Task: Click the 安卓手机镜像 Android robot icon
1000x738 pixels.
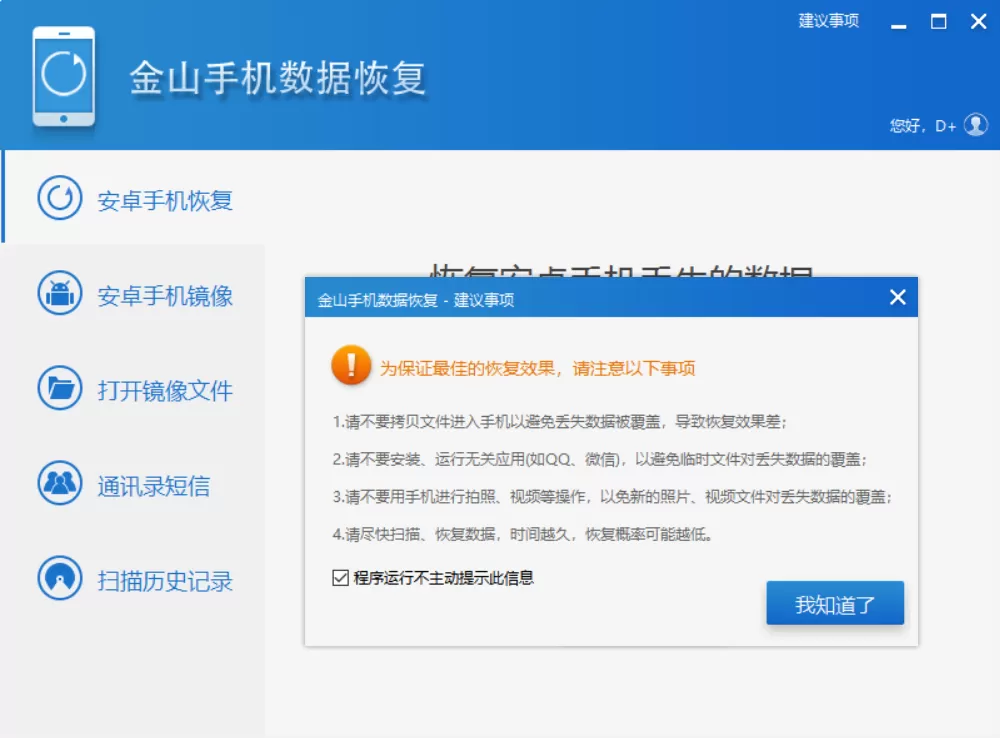Action: pos(60,293)
